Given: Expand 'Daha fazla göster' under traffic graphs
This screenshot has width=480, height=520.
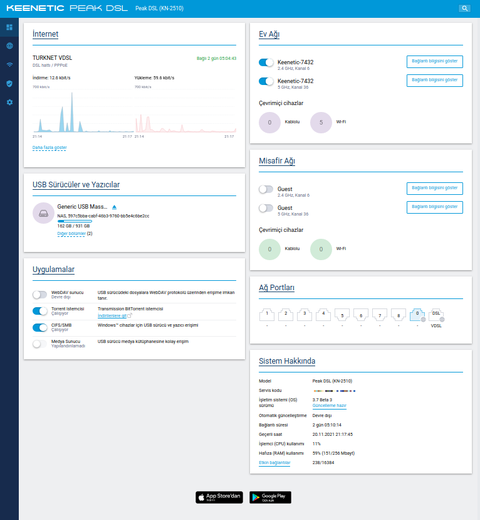Looking at the screenshot, I should coord(50,148).
